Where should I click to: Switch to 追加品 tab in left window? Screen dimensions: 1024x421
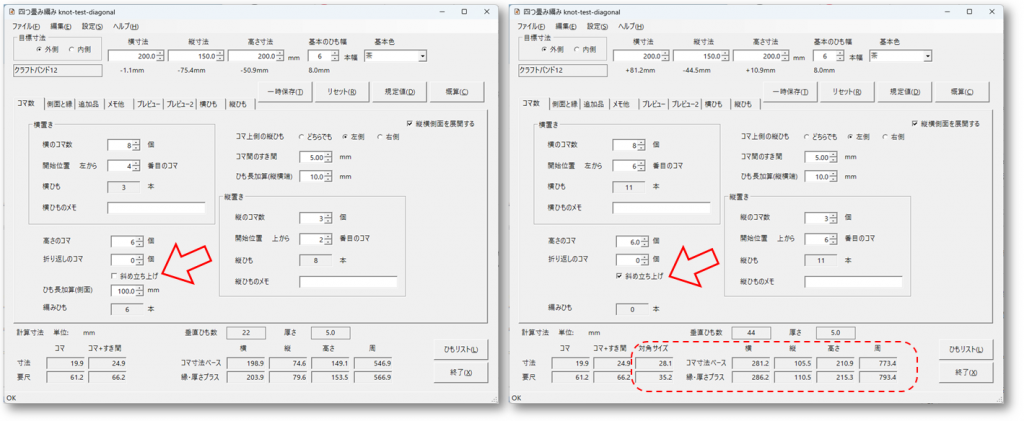tap(89, 104)
